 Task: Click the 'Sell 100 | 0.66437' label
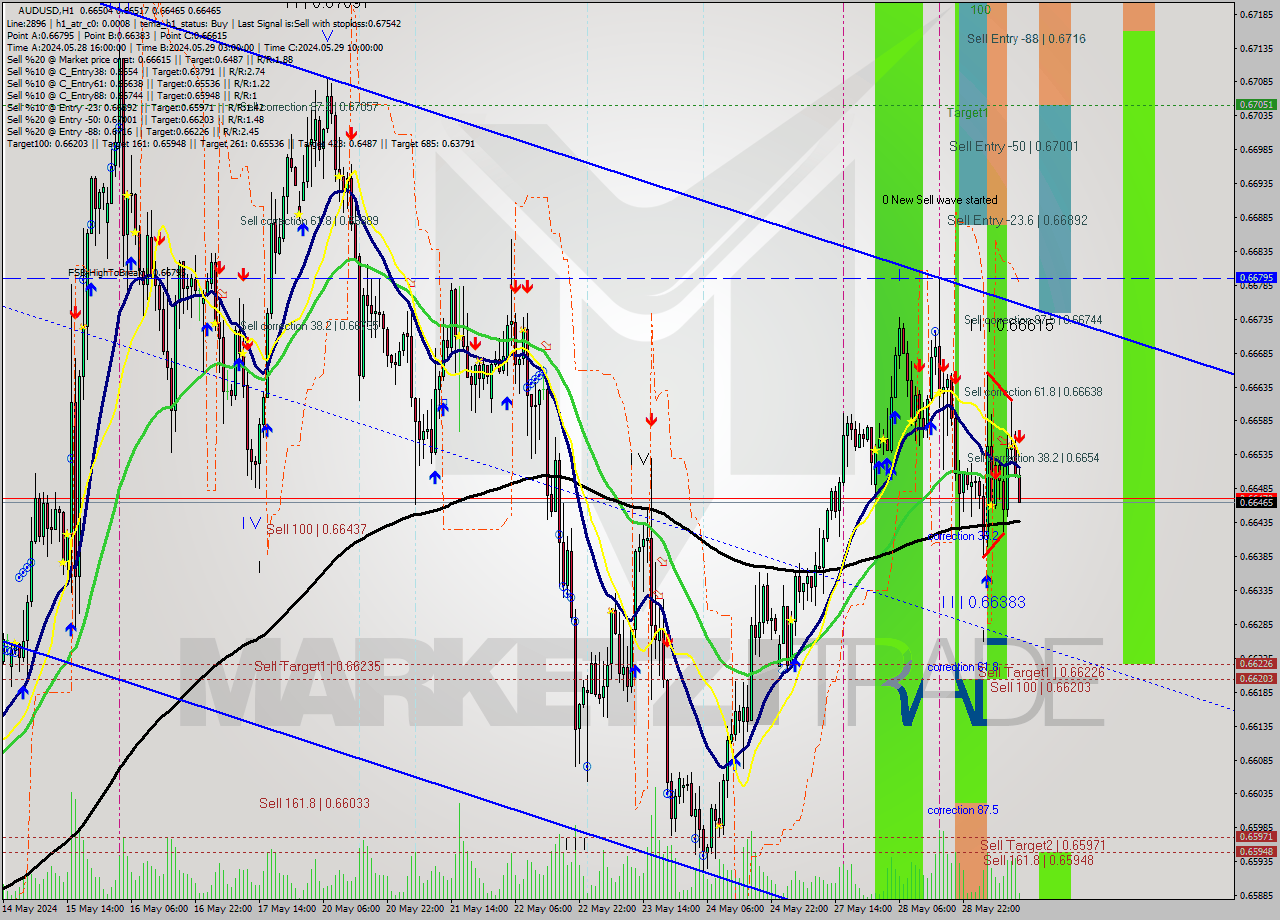point(316,529)
